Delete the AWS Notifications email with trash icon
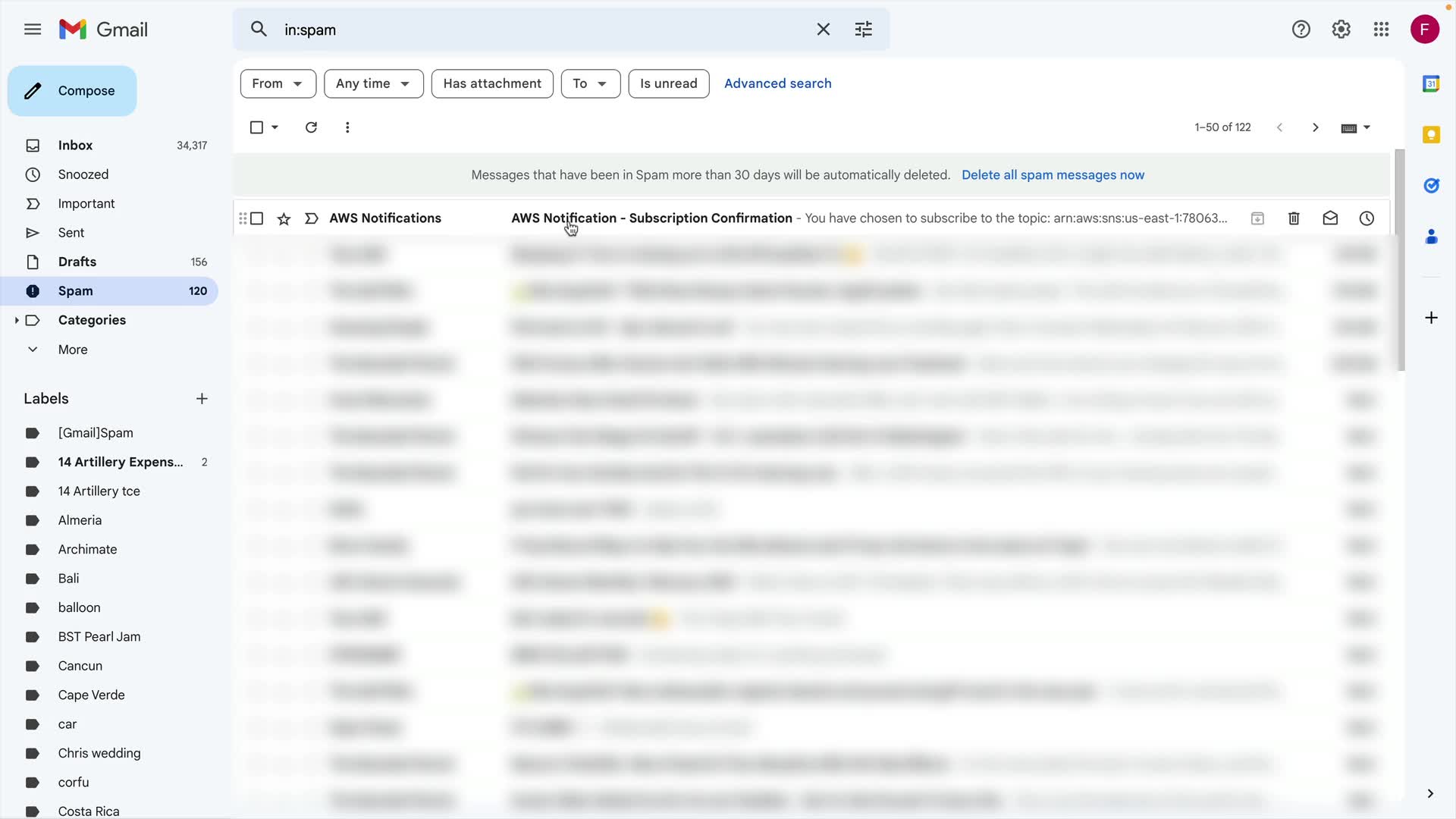 [x=1294, y=218]
